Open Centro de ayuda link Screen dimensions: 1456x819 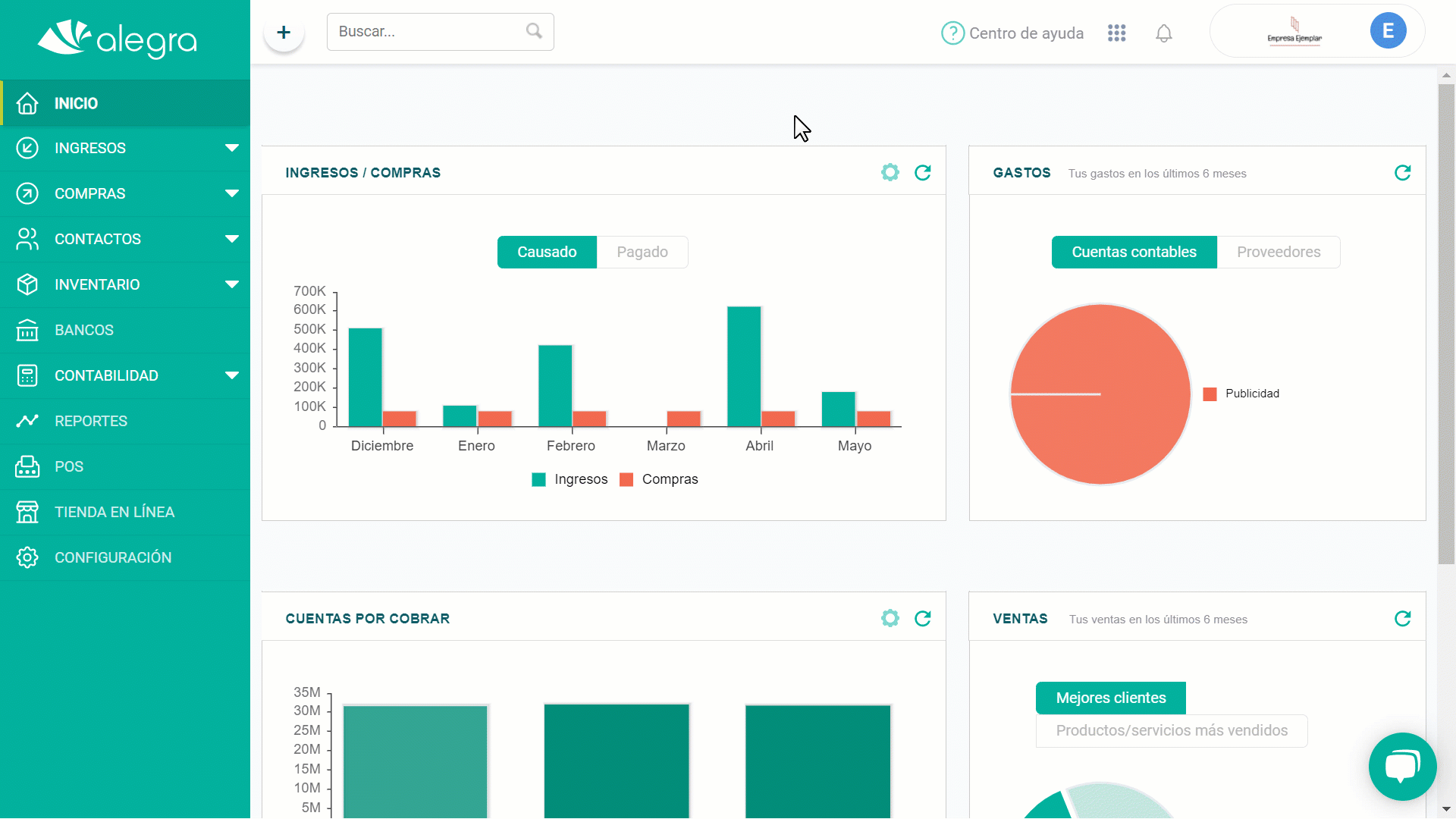coord(1012,33)
